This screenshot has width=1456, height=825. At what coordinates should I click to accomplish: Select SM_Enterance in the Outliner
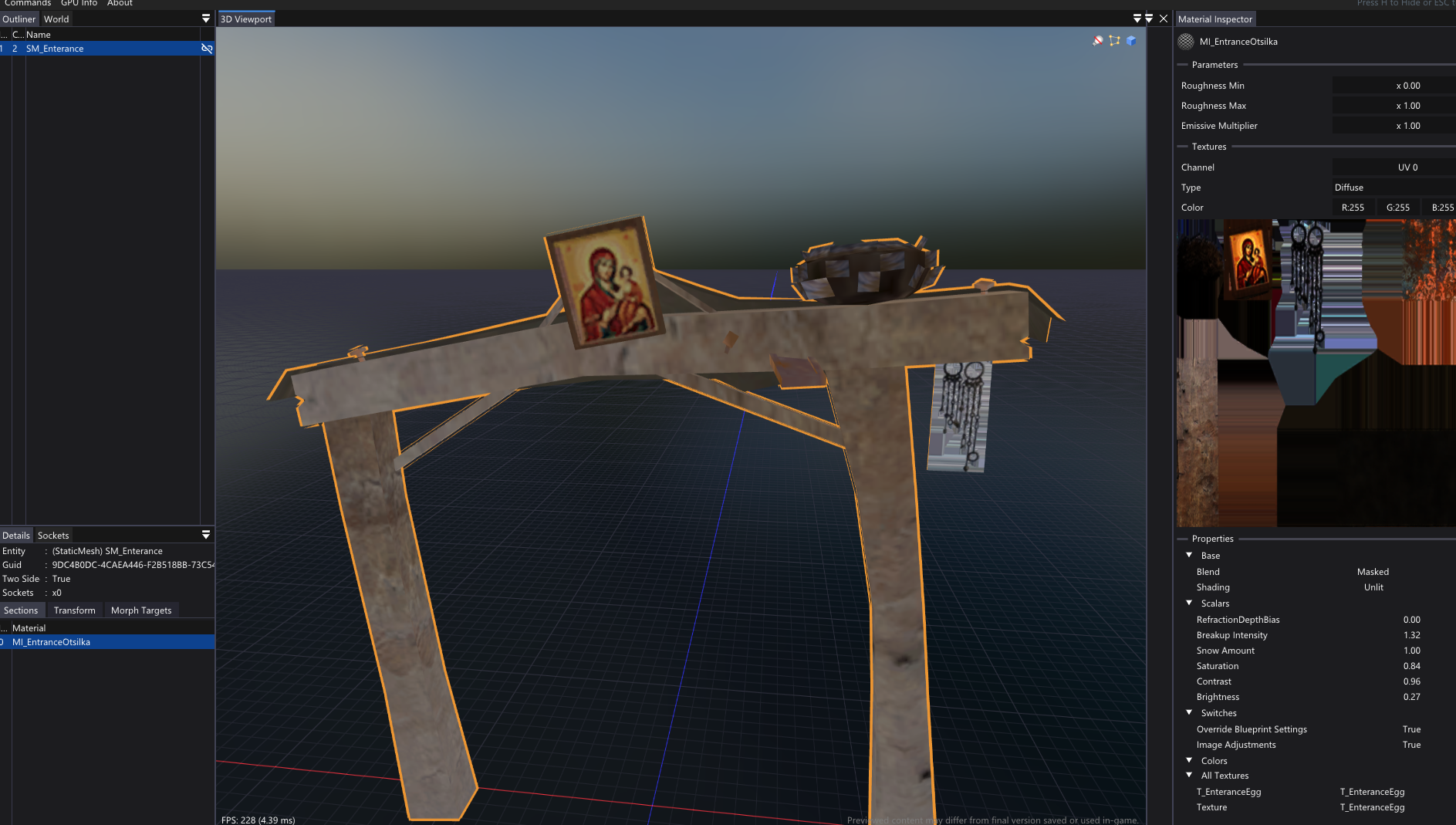tap(107, 49)
